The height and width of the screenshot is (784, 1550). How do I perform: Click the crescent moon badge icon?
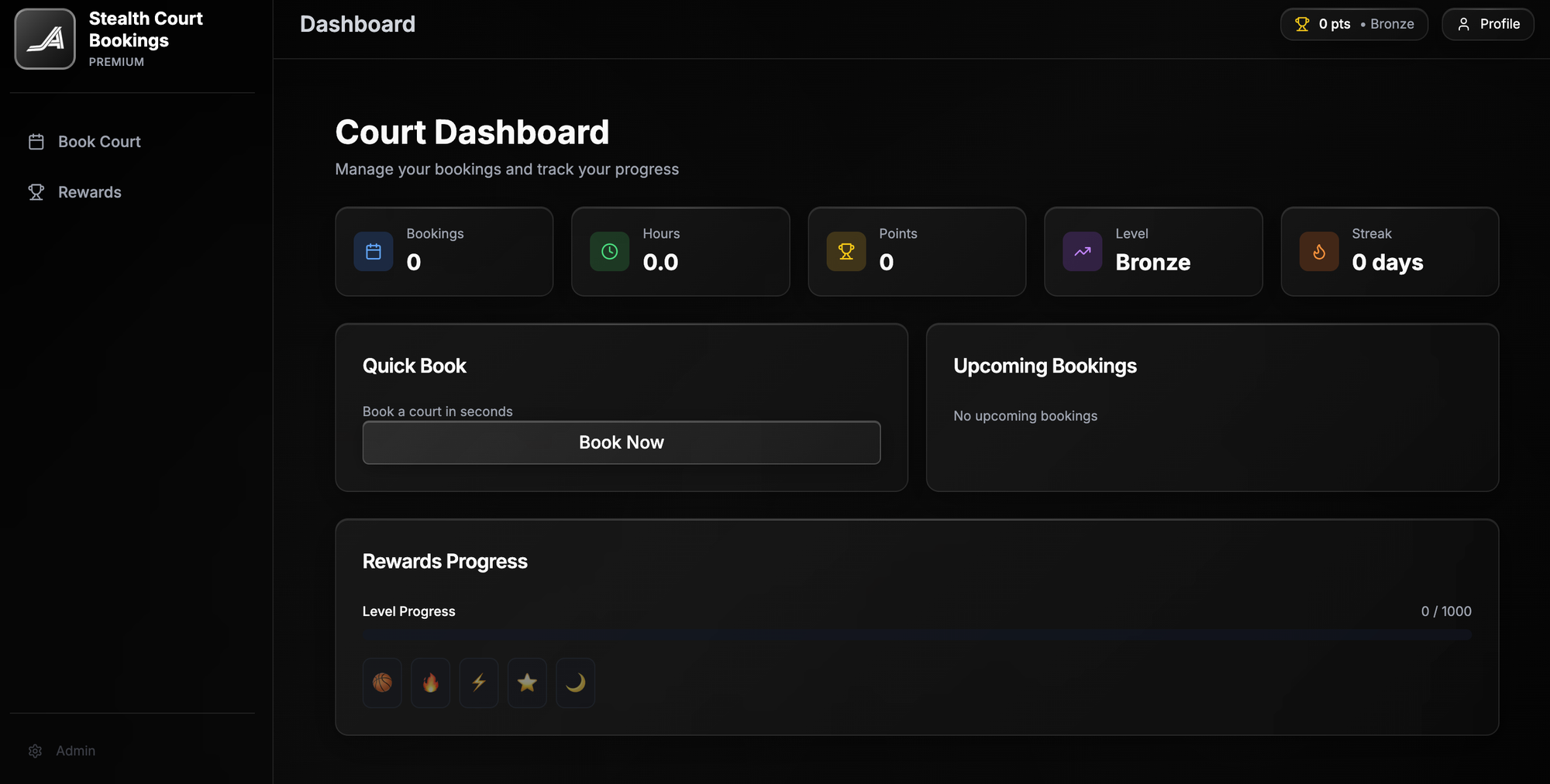pyautogui.click(x=575, y=683)
